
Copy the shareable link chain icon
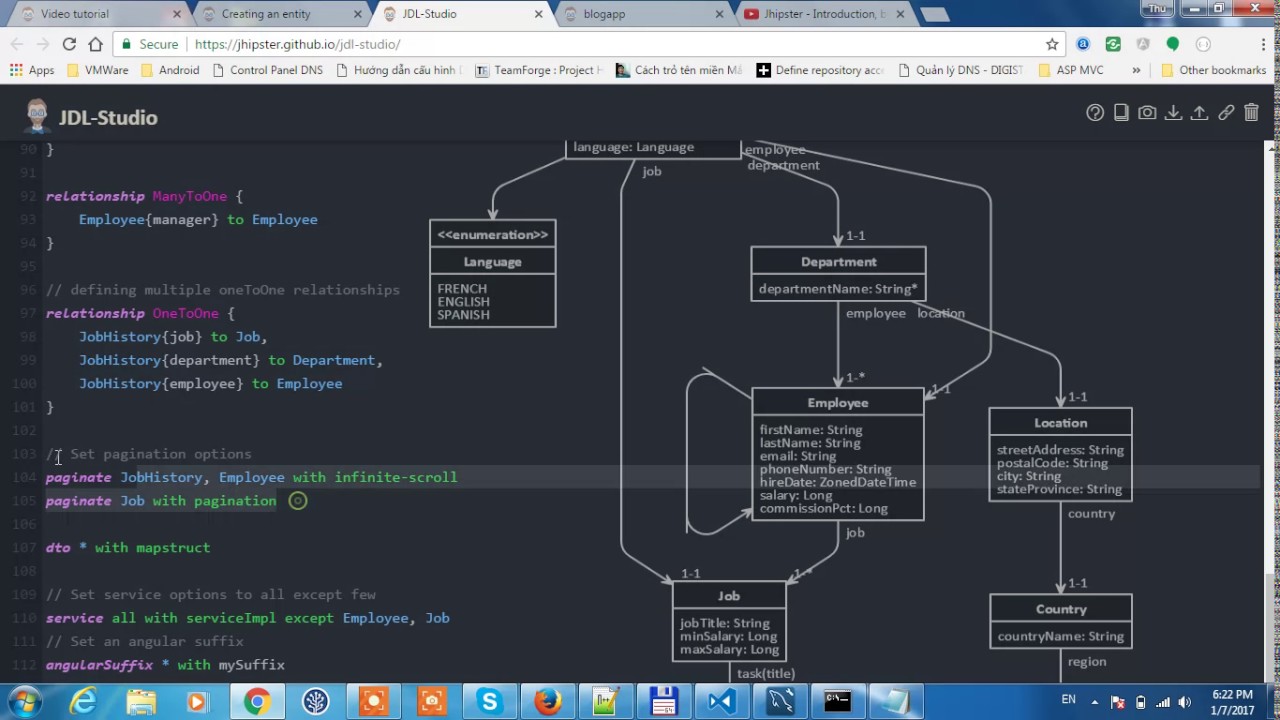pos(1225,113)
